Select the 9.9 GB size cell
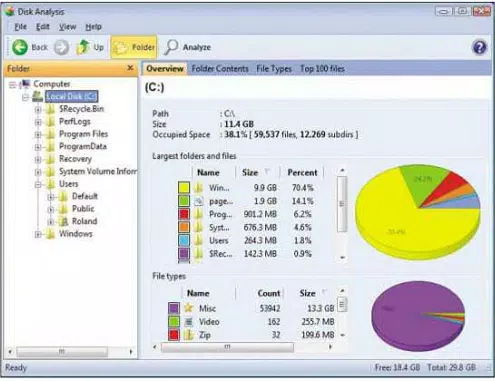Screen dimensions: 495x381 [265, 188]
